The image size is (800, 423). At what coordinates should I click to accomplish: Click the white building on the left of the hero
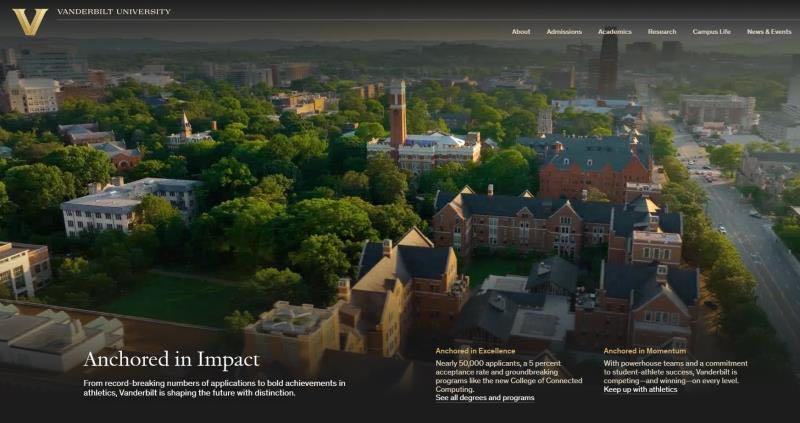click(x=130, y=204)
